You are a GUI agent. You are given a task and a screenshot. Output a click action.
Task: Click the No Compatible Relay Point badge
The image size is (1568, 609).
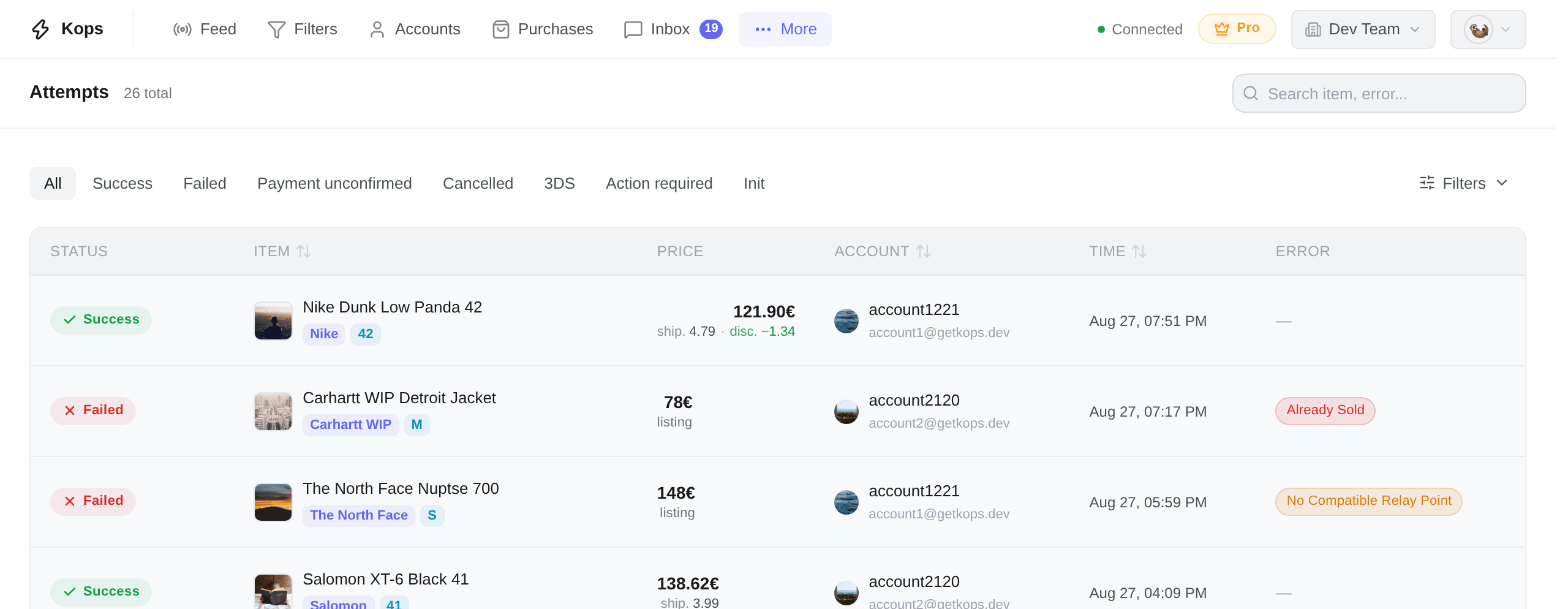pyautogui.click(x=1369, y=501)
